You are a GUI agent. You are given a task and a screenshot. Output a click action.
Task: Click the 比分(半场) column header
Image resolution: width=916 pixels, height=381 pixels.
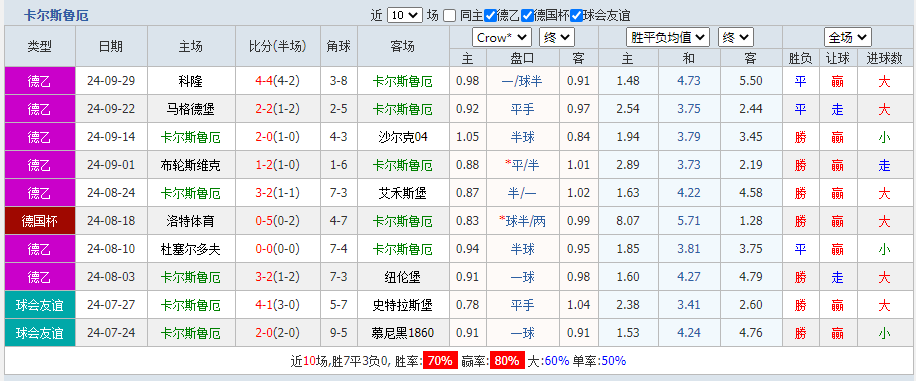point(277,46)
